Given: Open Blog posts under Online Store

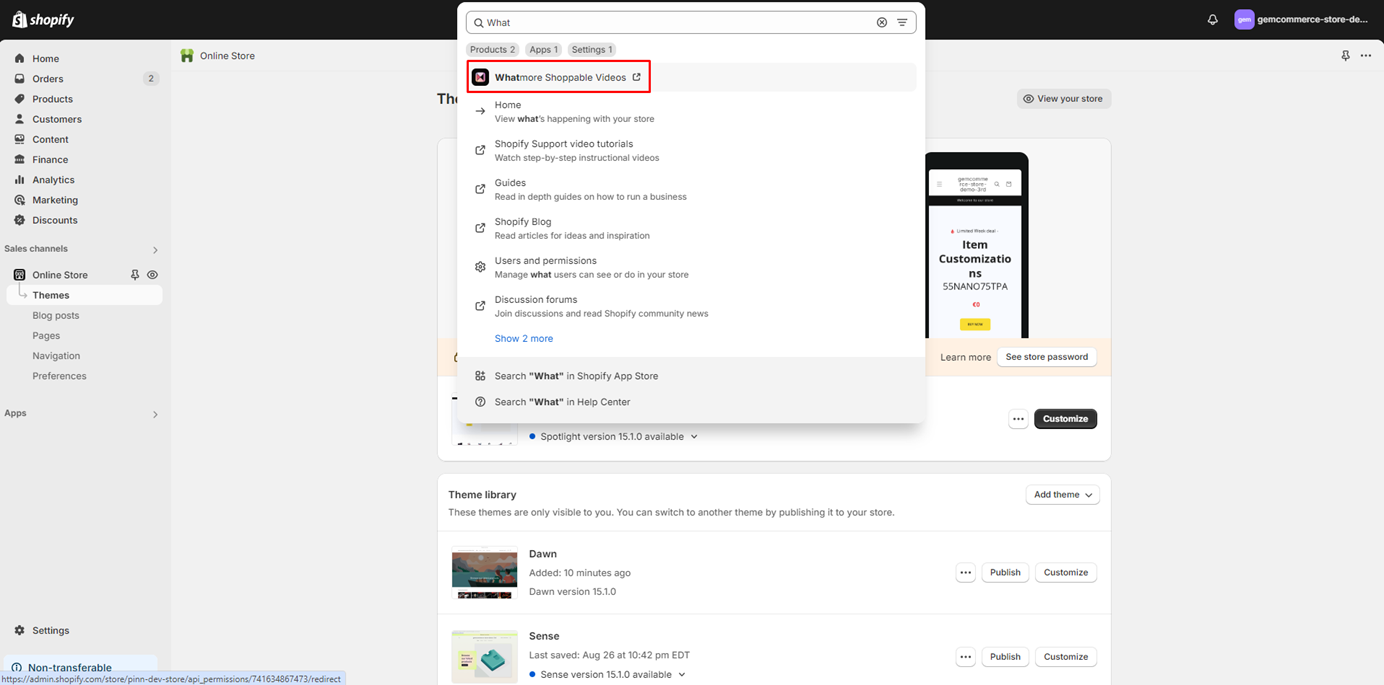Looking at the screenshot, I should 55,316.
